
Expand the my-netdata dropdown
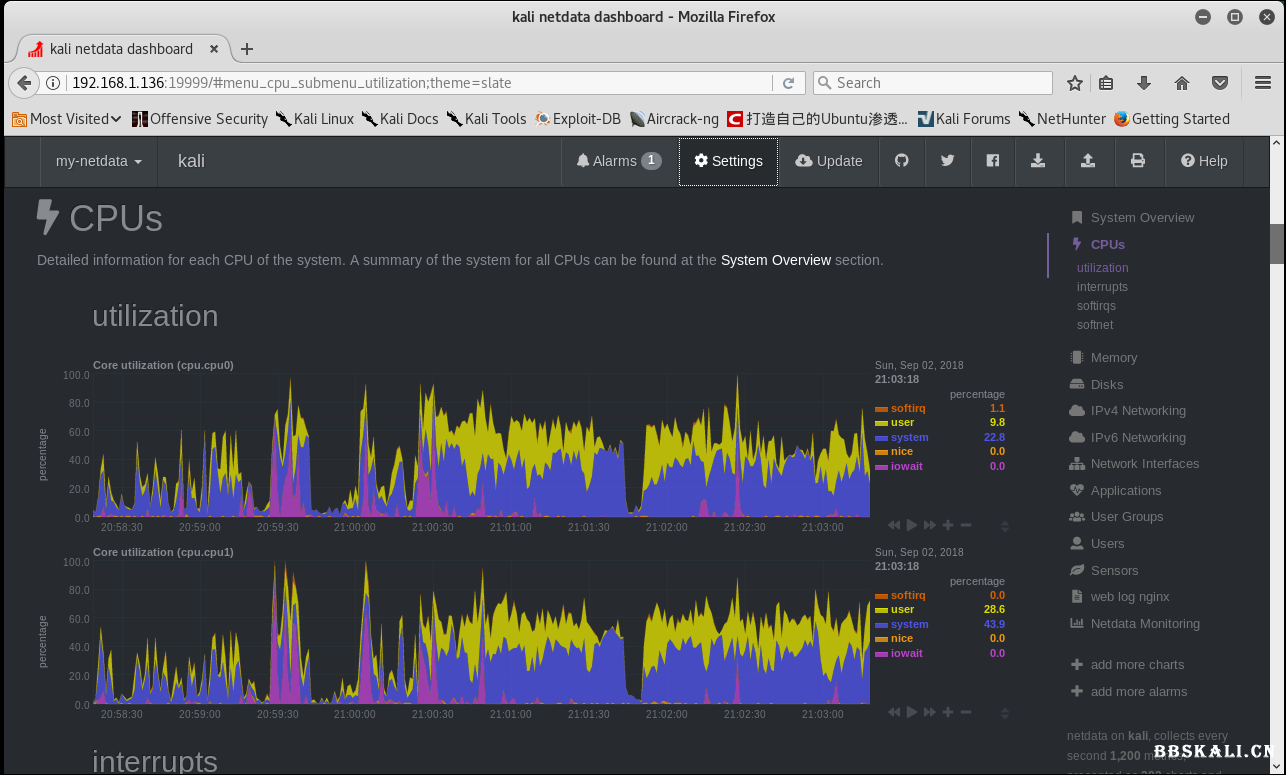click(98, 161)
